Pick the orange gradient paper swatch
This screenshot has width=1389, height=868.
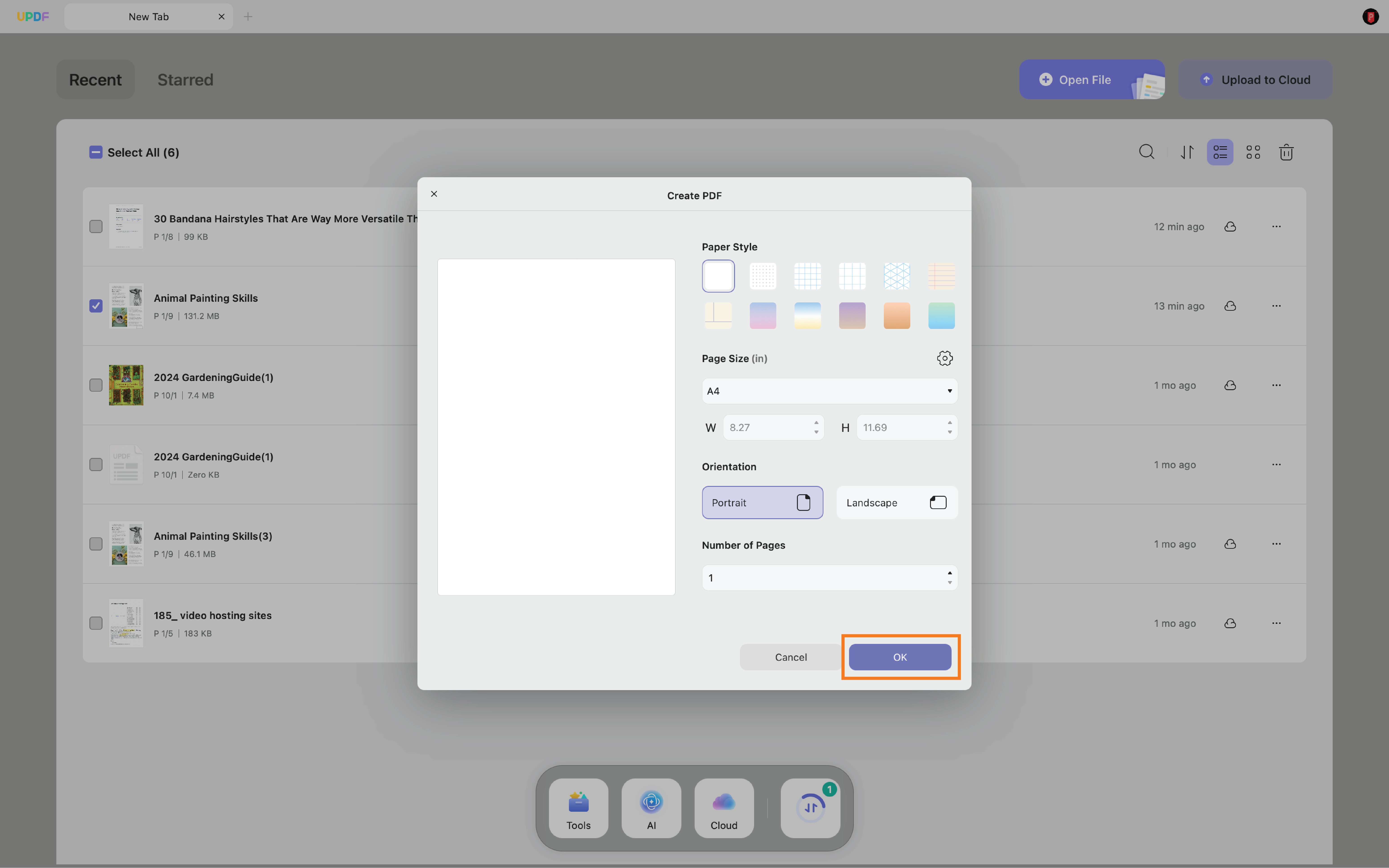click(x=896, y=315)
